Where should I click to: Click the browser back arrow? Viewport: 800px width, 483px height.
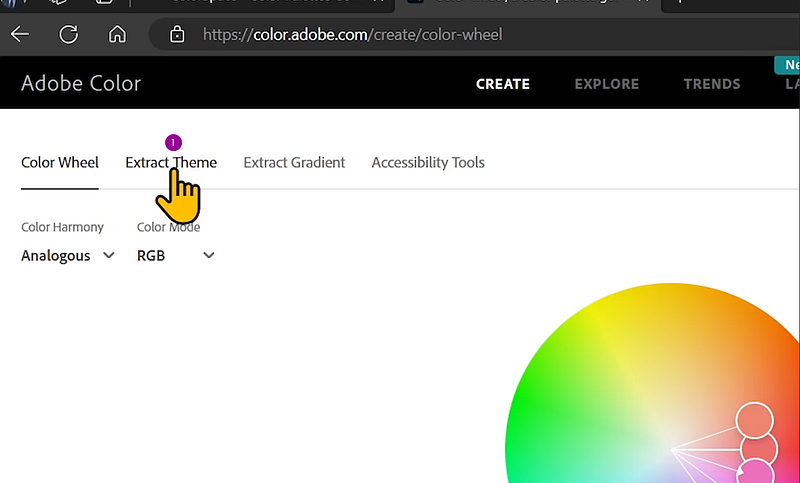(x=20, y=35)
